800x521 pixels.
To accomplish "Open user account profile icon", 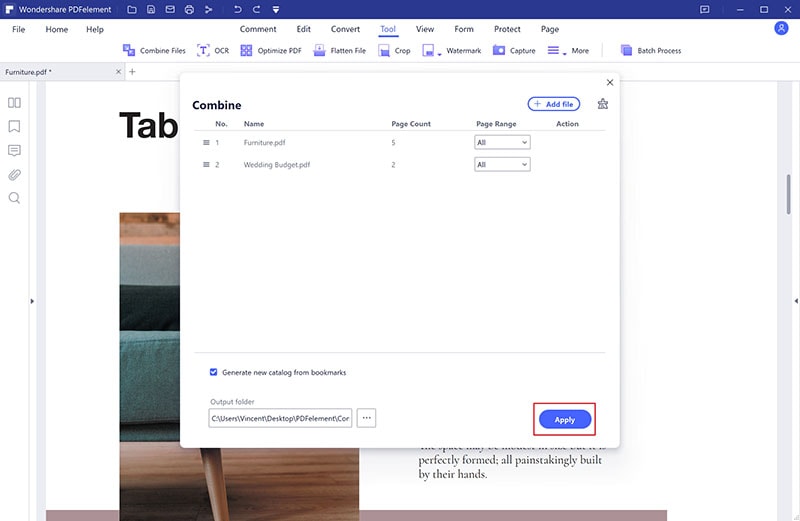I will tap(781, 28).
